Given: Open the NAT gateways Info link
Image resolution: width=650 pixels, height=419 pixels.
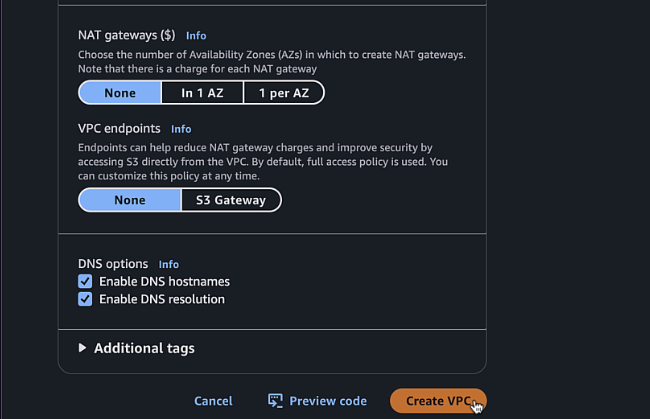Looking at the screenshot, I should [x=196, y=36].
